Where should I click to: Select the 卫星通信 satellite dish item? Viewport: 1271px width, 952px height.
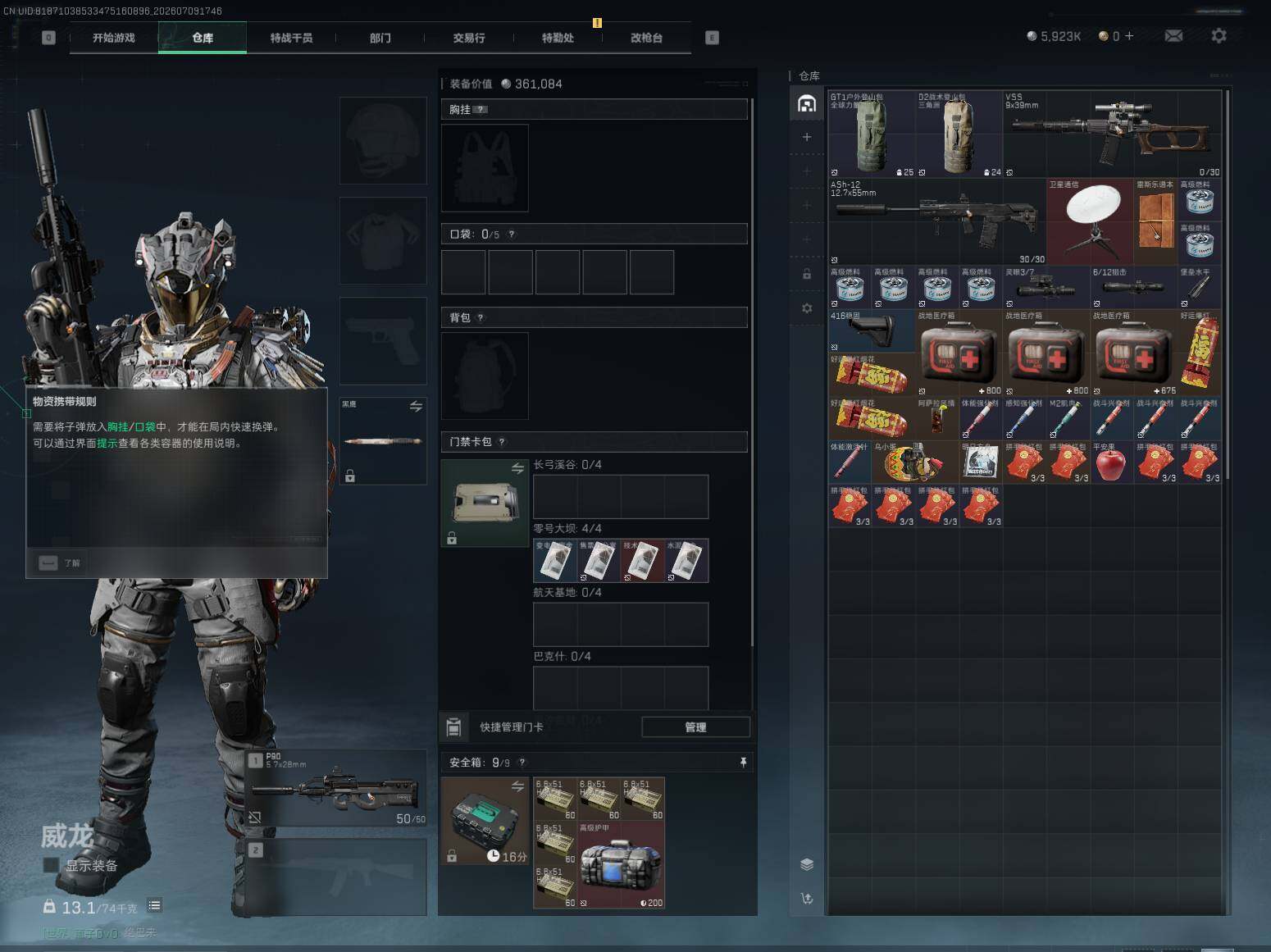click(x=1091, y=221)
